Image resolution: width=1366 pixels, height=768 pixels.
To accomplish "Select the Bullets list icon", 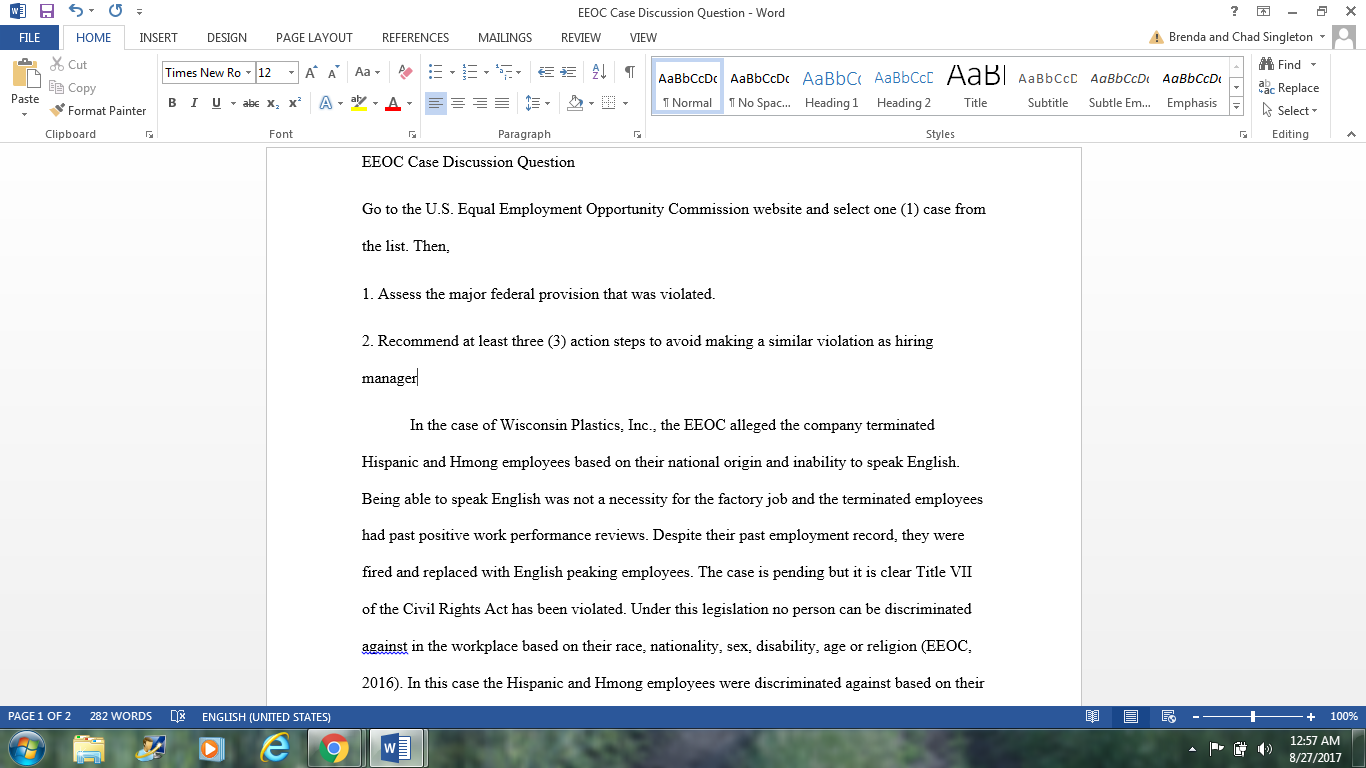I will tap(435, 72).
